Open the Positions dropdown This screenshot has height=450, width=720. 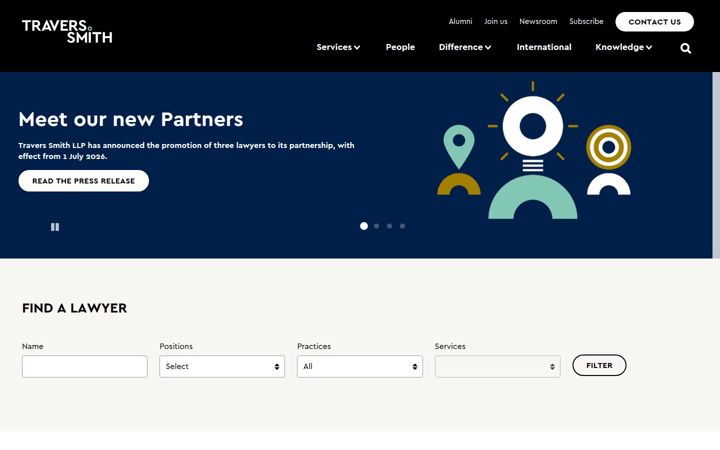click(x=222, y=366)
